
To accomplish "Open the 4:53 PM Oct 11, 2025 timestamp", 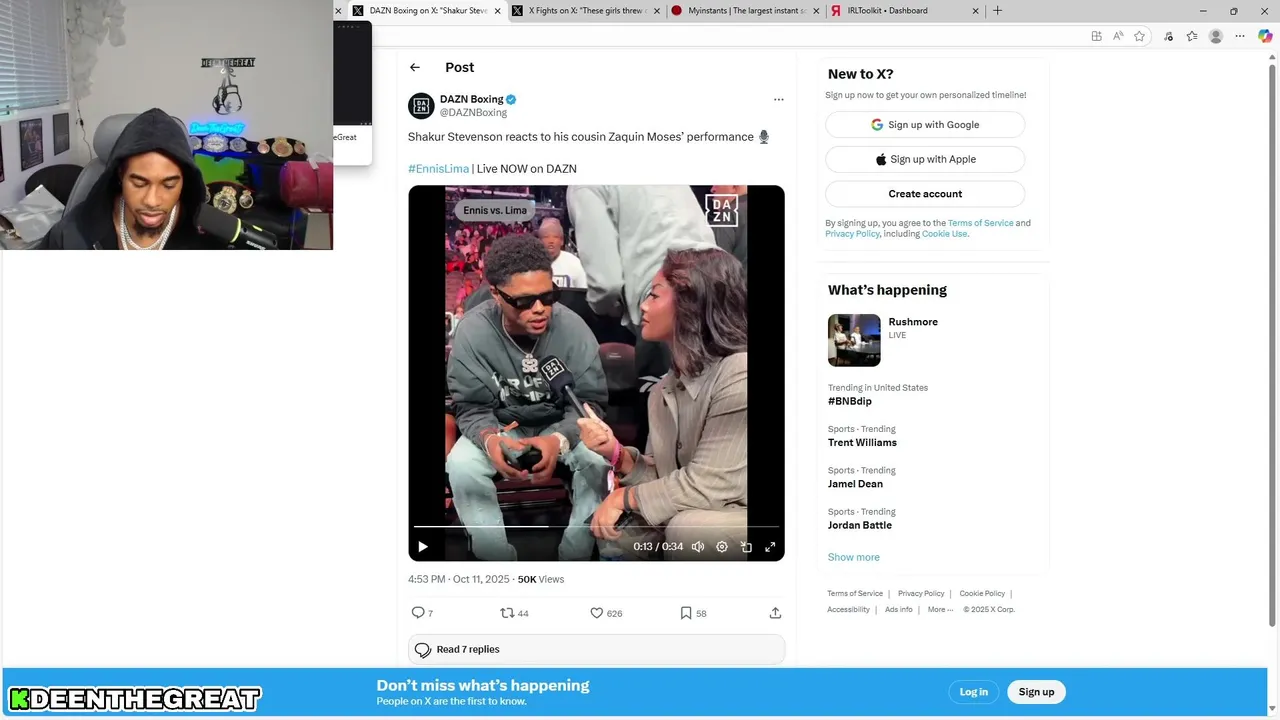I will coord(459,579).
